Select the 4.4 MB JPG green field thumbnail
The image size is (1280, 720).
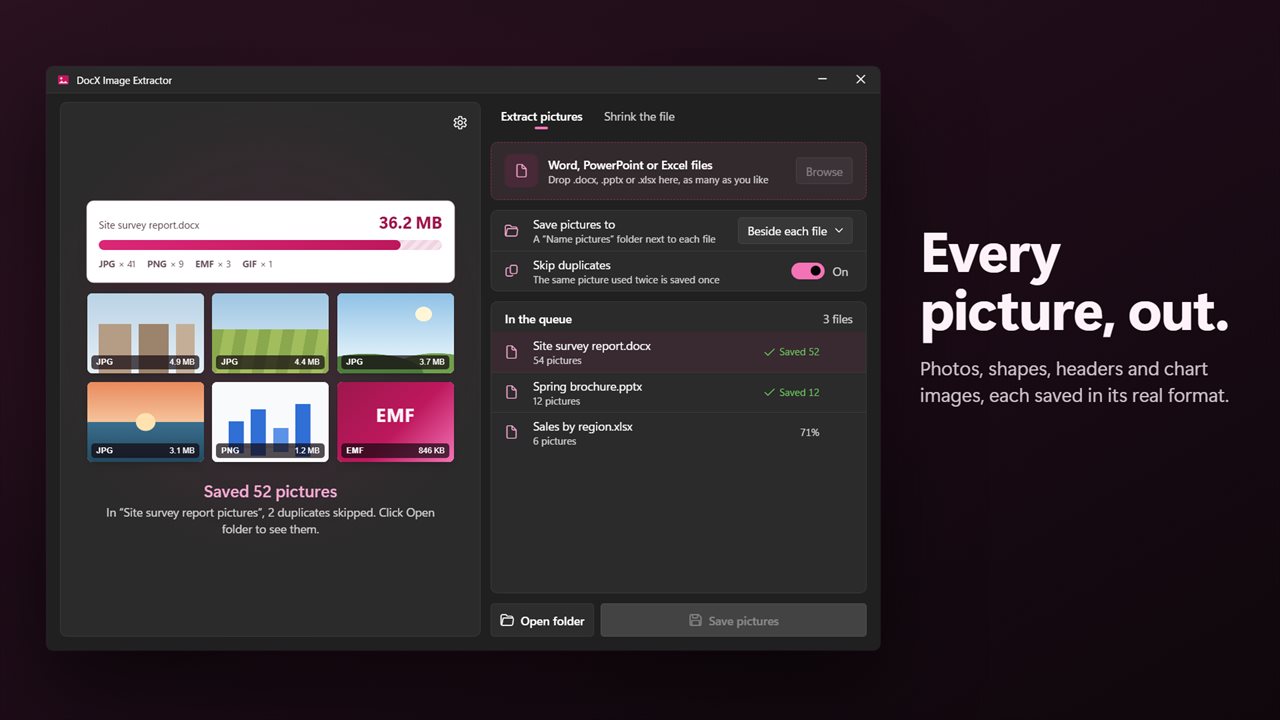click(270, 333)
